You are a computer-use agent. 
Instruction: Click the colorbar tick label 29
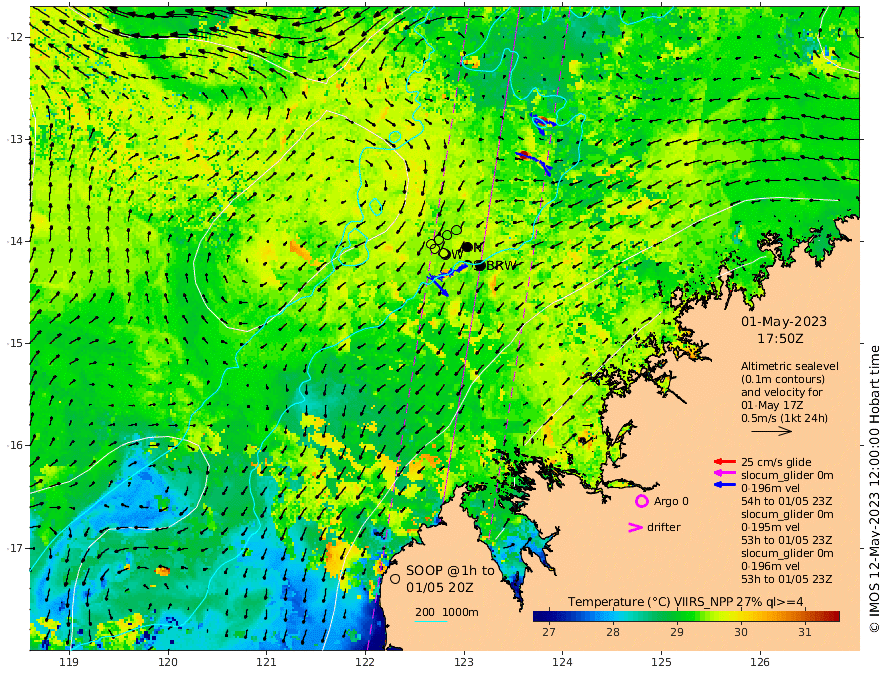[x=677, y=632]
